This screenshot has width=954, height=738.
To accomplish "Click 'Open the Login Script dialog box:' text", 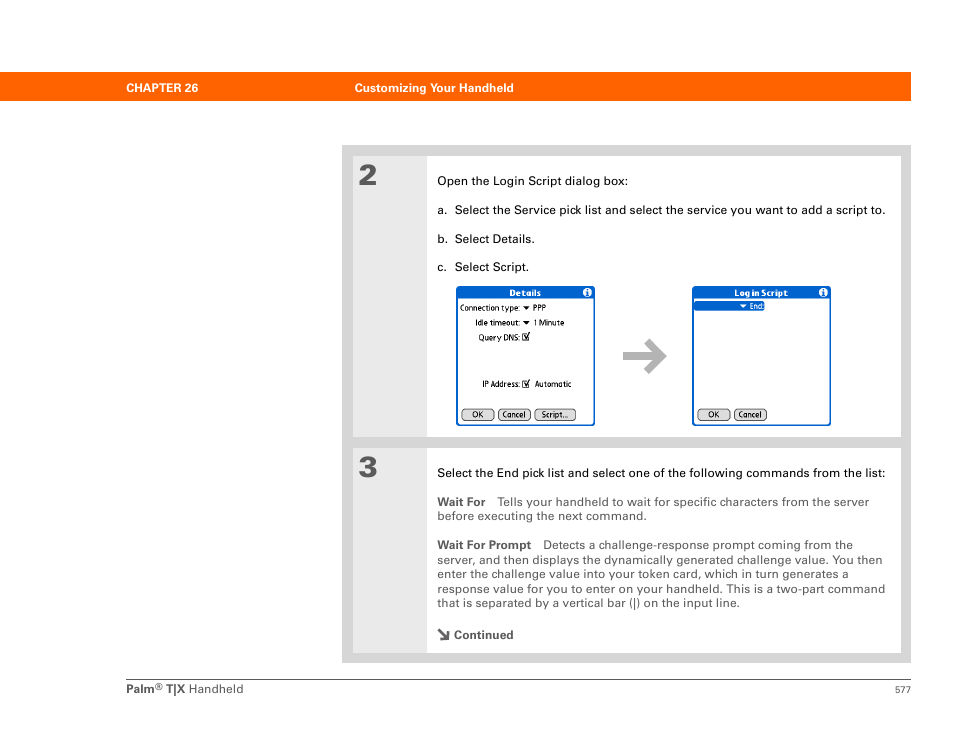I will [532, 181].
